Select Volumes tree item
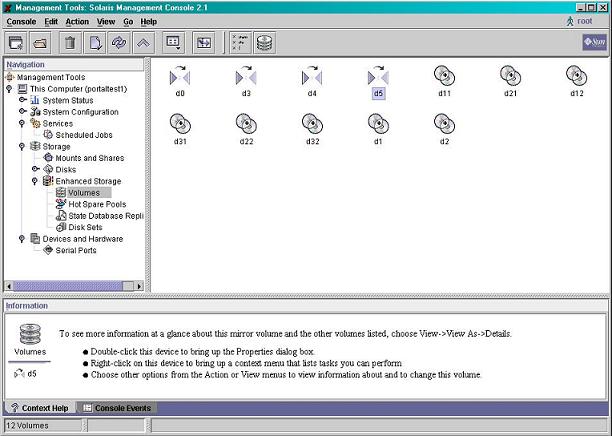The image size is (612, 436). (84, 193)
